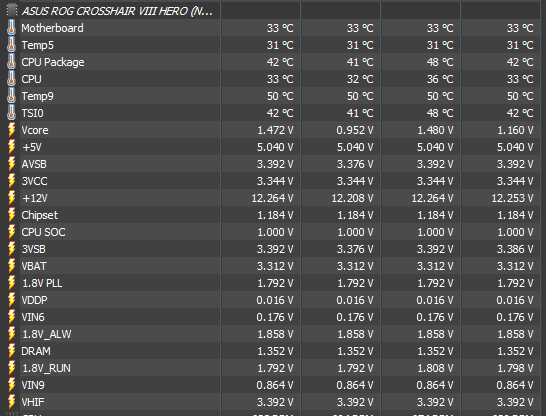Click the lightning bolt icon beside 1.8V PLL
Viewport: 546px width, 416px height.
point(11,283)
